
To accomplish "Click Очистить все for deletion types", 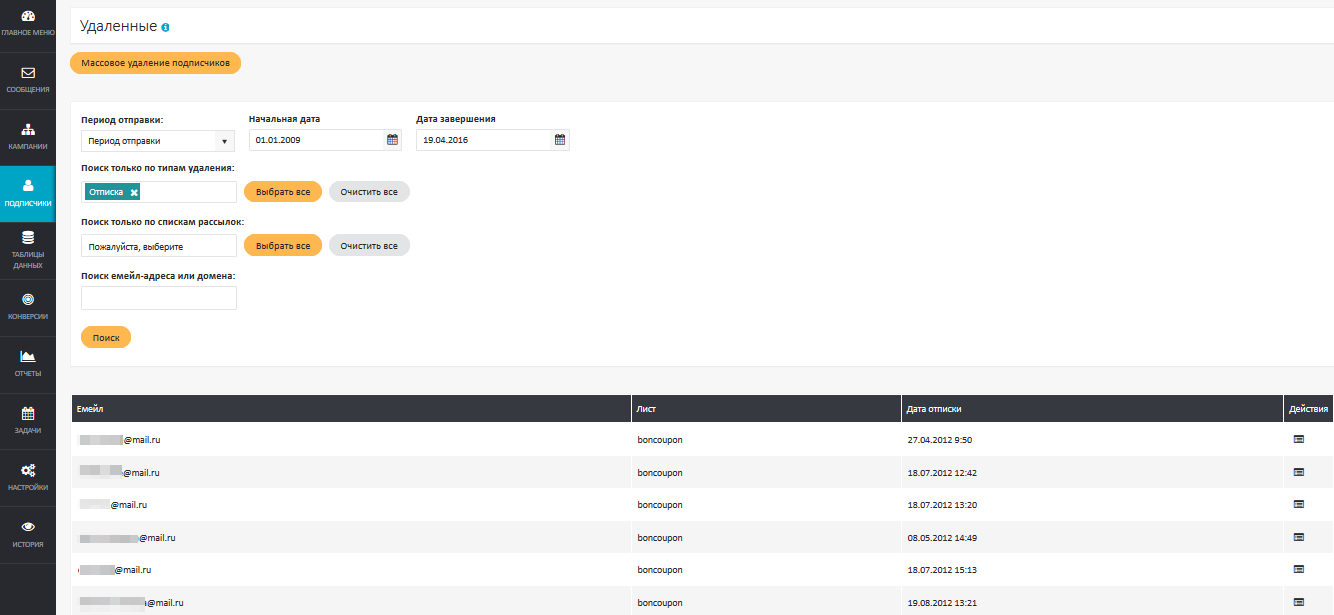I will tap(369, 192).
